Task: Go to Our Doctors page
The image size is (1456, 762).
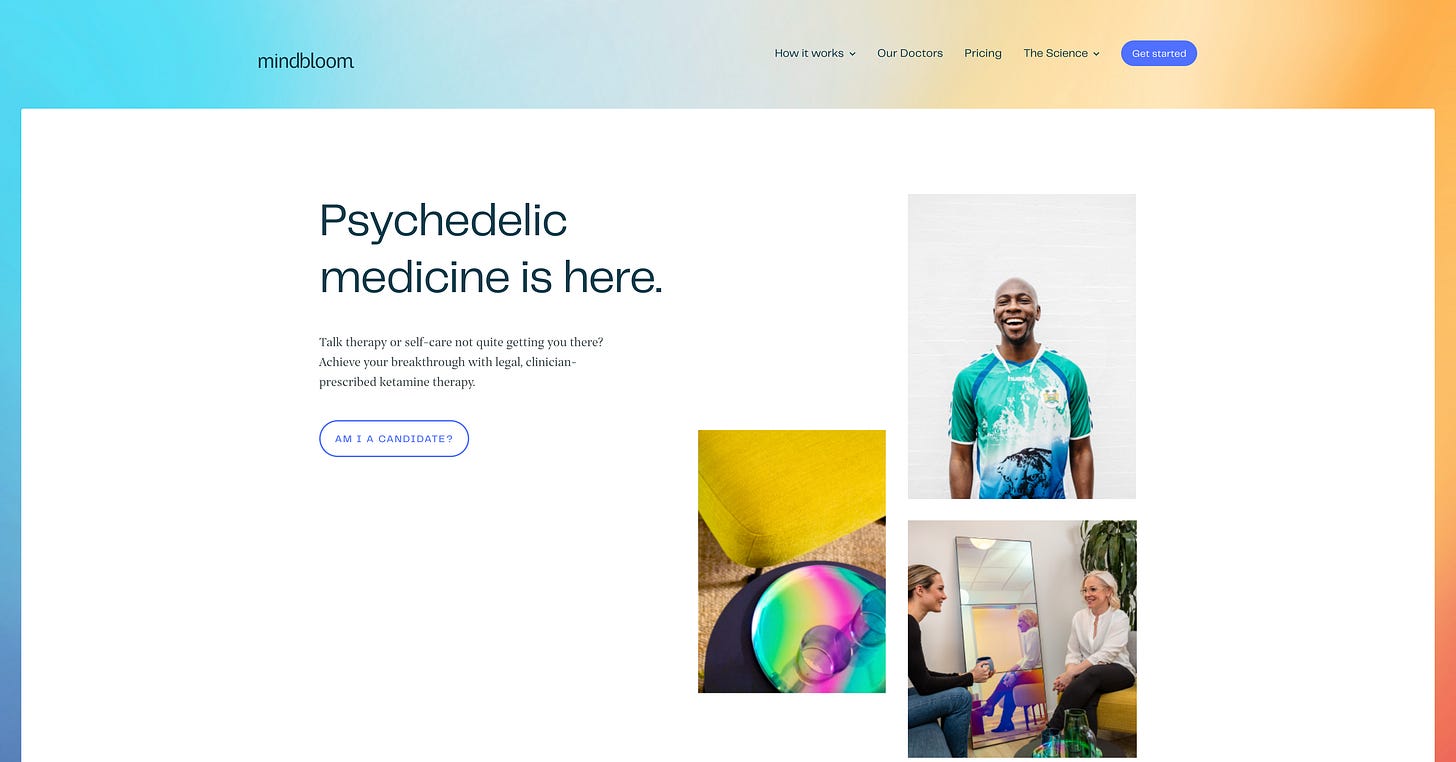Action: (910, 53)
